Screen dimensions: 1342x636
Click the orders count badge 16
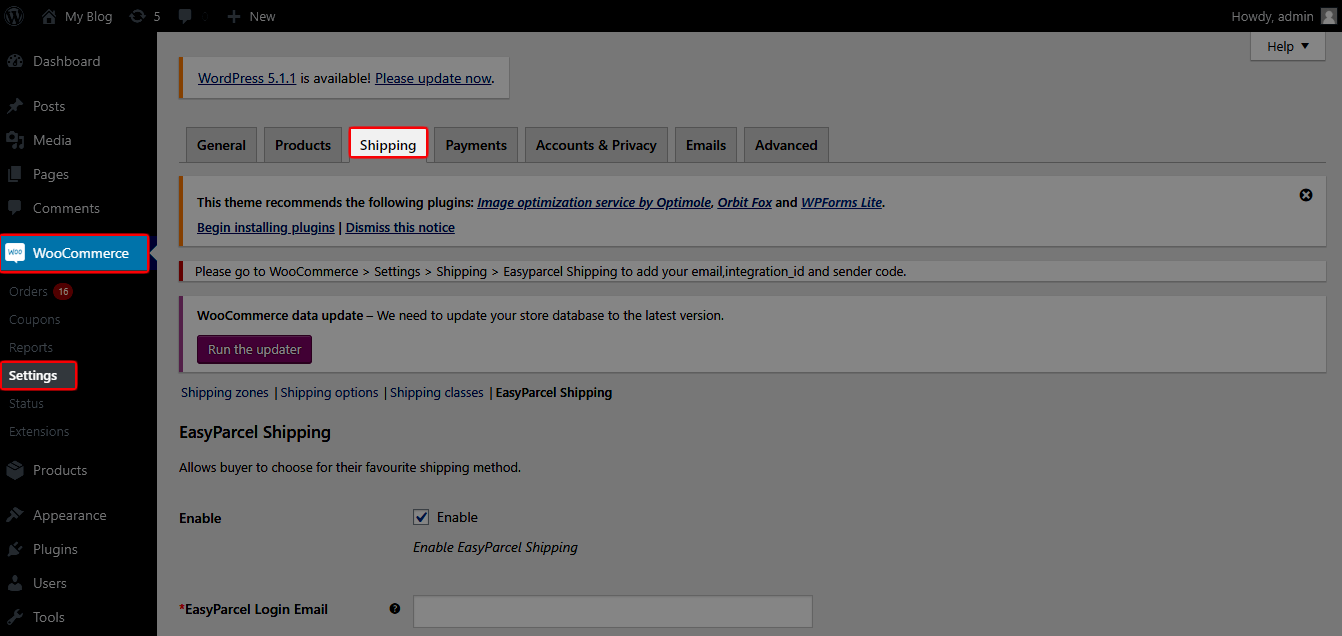tap(63, 292)
